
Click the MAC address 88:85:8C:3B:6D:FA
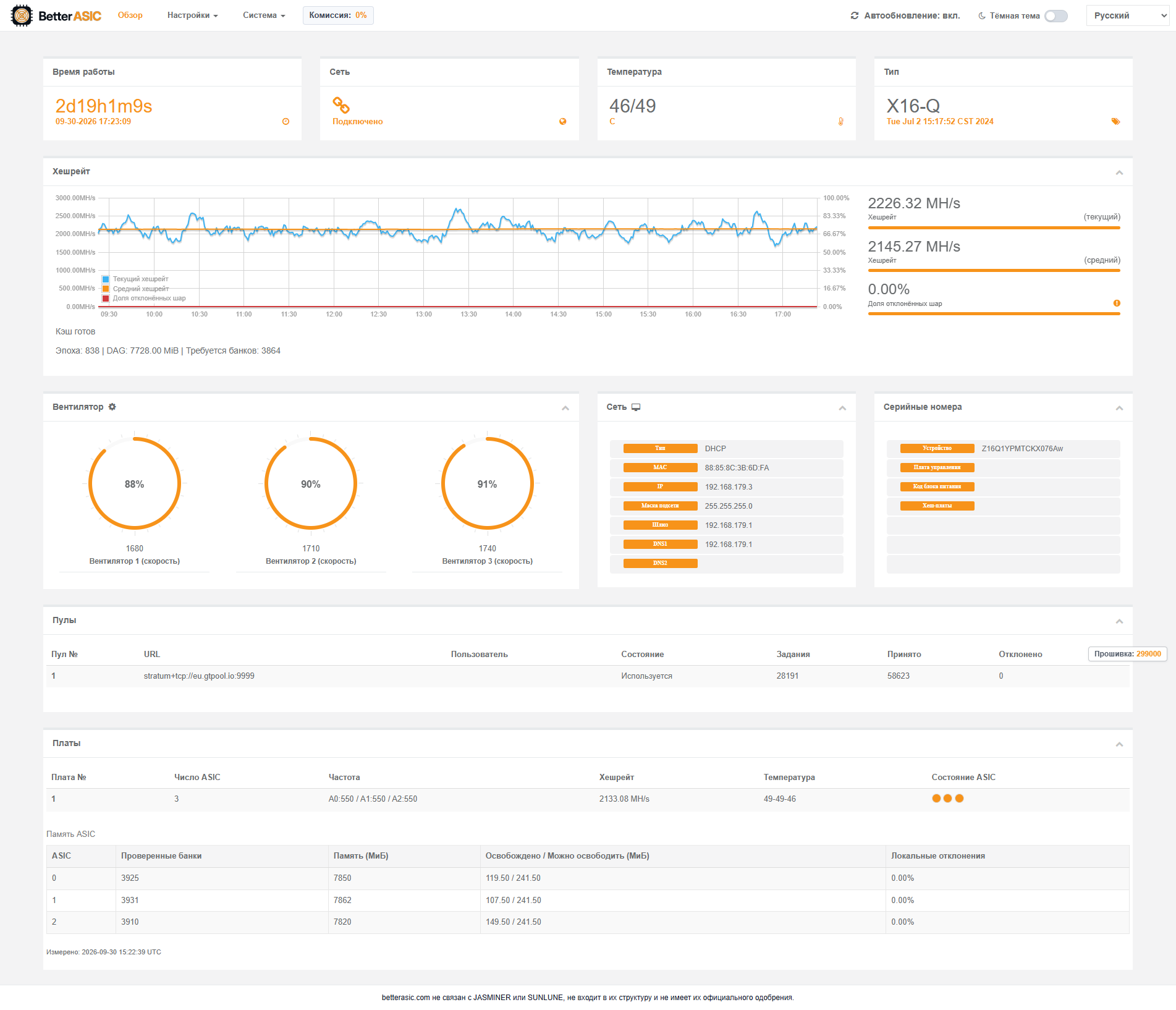pos(737,468)
